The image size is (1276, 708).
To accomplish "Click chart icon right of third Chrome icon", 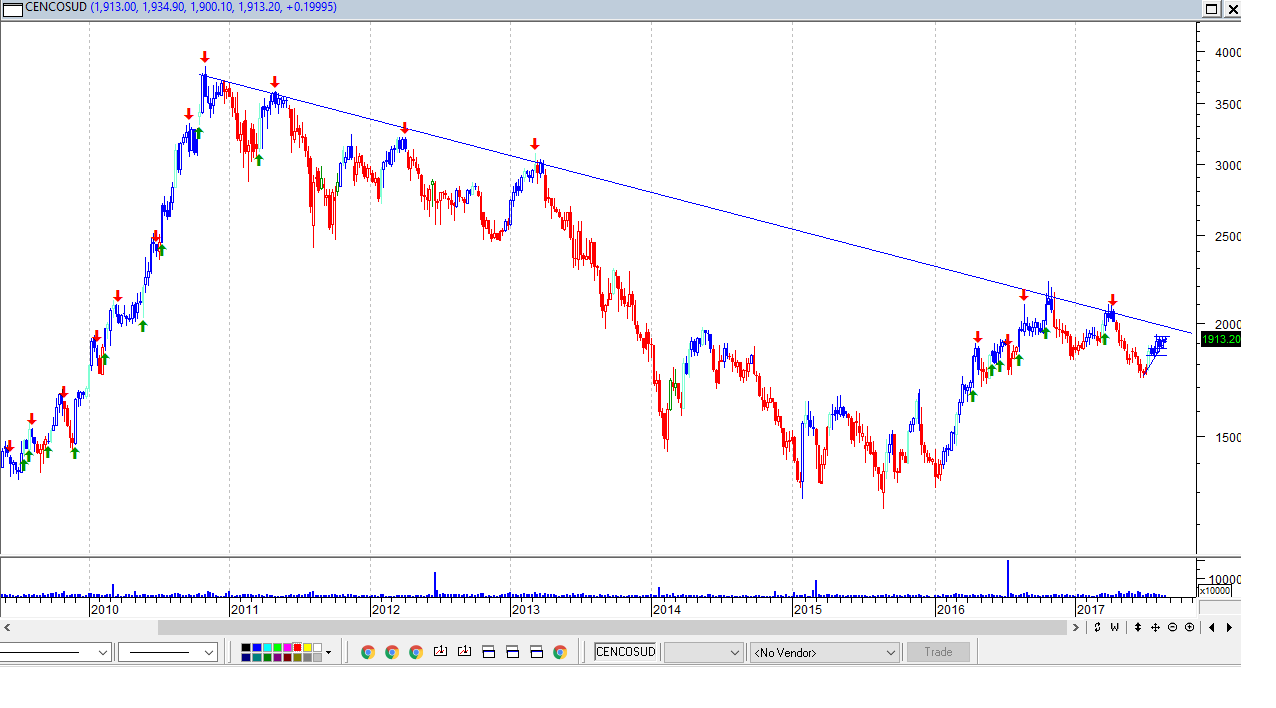I will 441,652.
